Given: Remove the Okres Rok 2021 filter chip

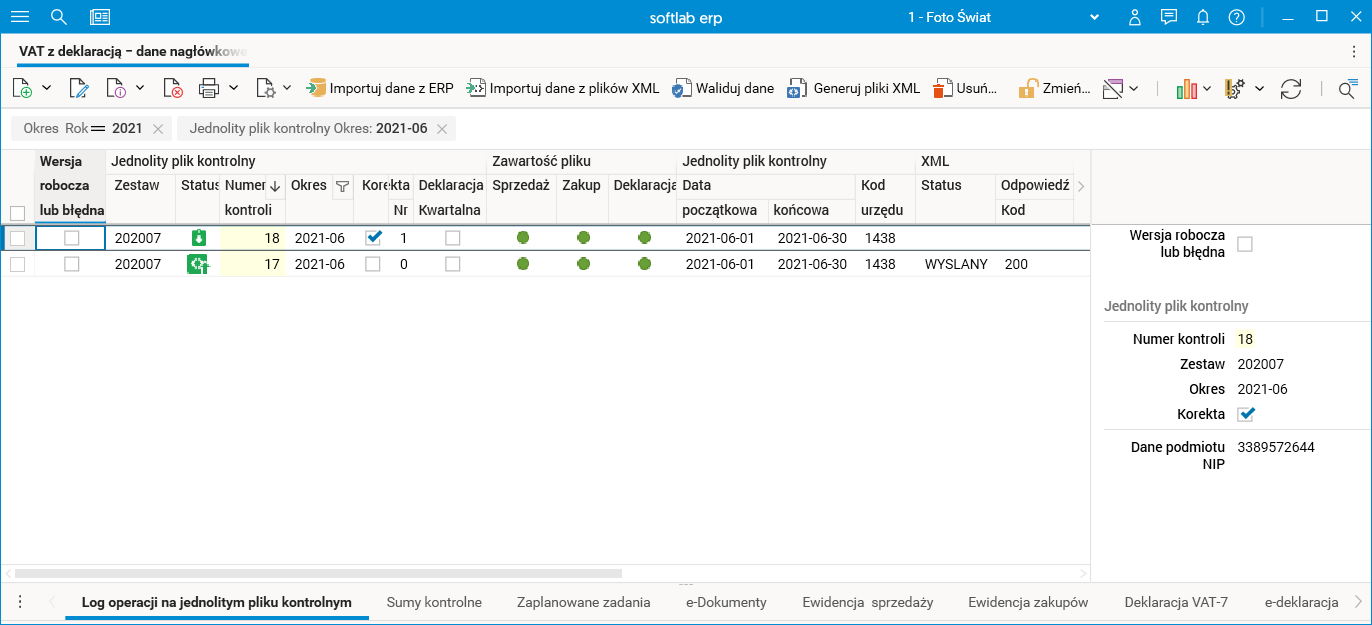Looking at the screenshot, I should (158, 129).
